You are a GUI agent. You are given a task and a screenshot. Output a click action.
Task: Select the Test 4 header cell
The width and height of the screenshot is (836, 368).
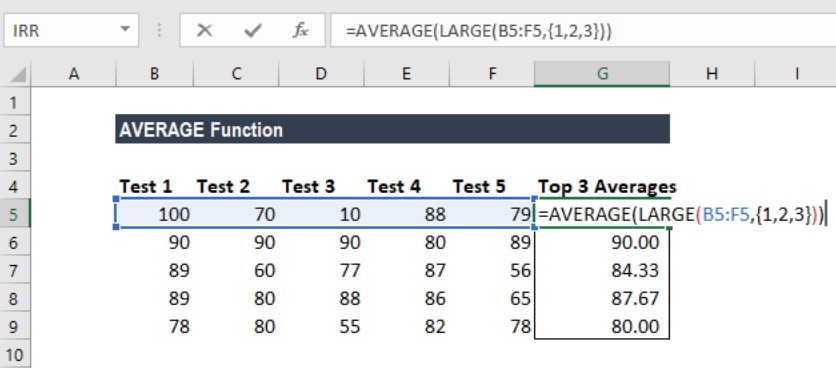click(406, 186)
